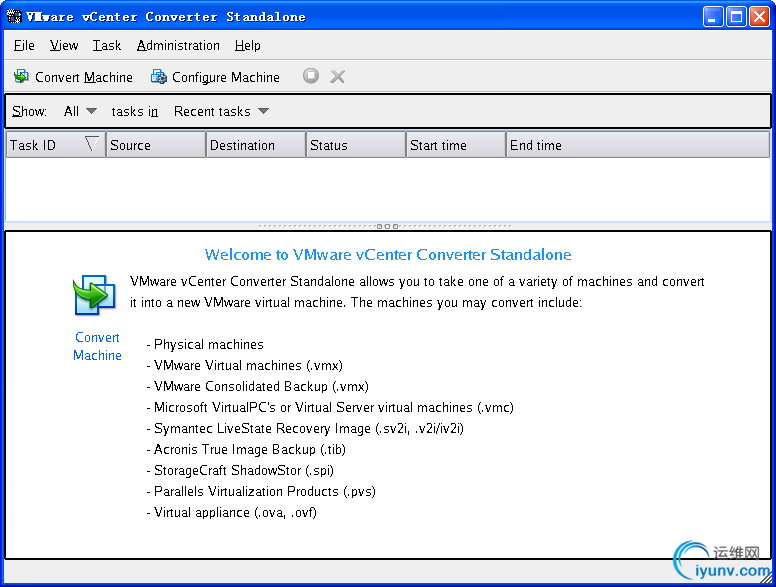
Task: Click the round stop task icon
Action: point(311,76)
